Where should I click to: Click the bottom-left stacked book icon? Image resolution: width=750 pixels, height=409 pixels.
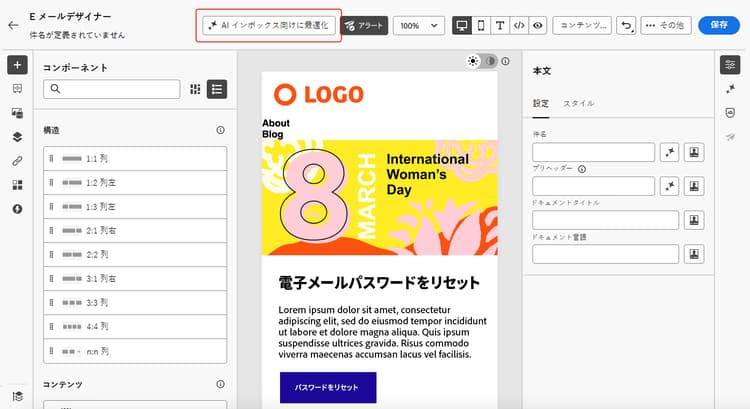pyautogui.click(x=18, y=396)
